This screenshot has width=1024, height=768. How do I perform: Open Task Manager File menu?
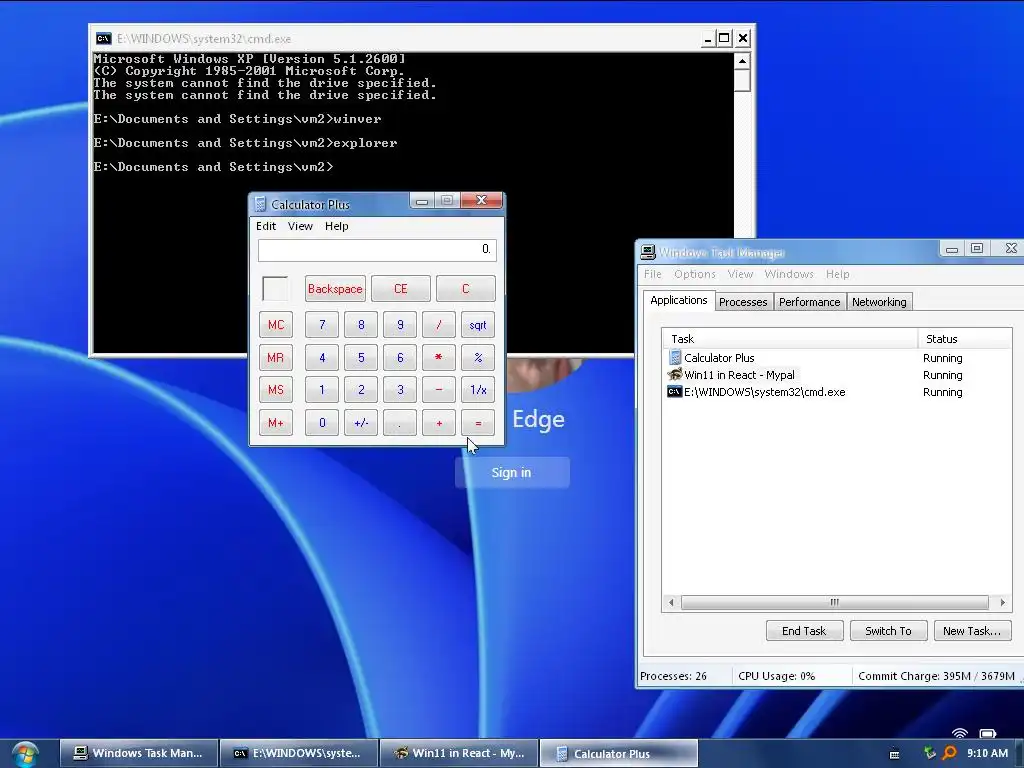(x=652, y=274)
